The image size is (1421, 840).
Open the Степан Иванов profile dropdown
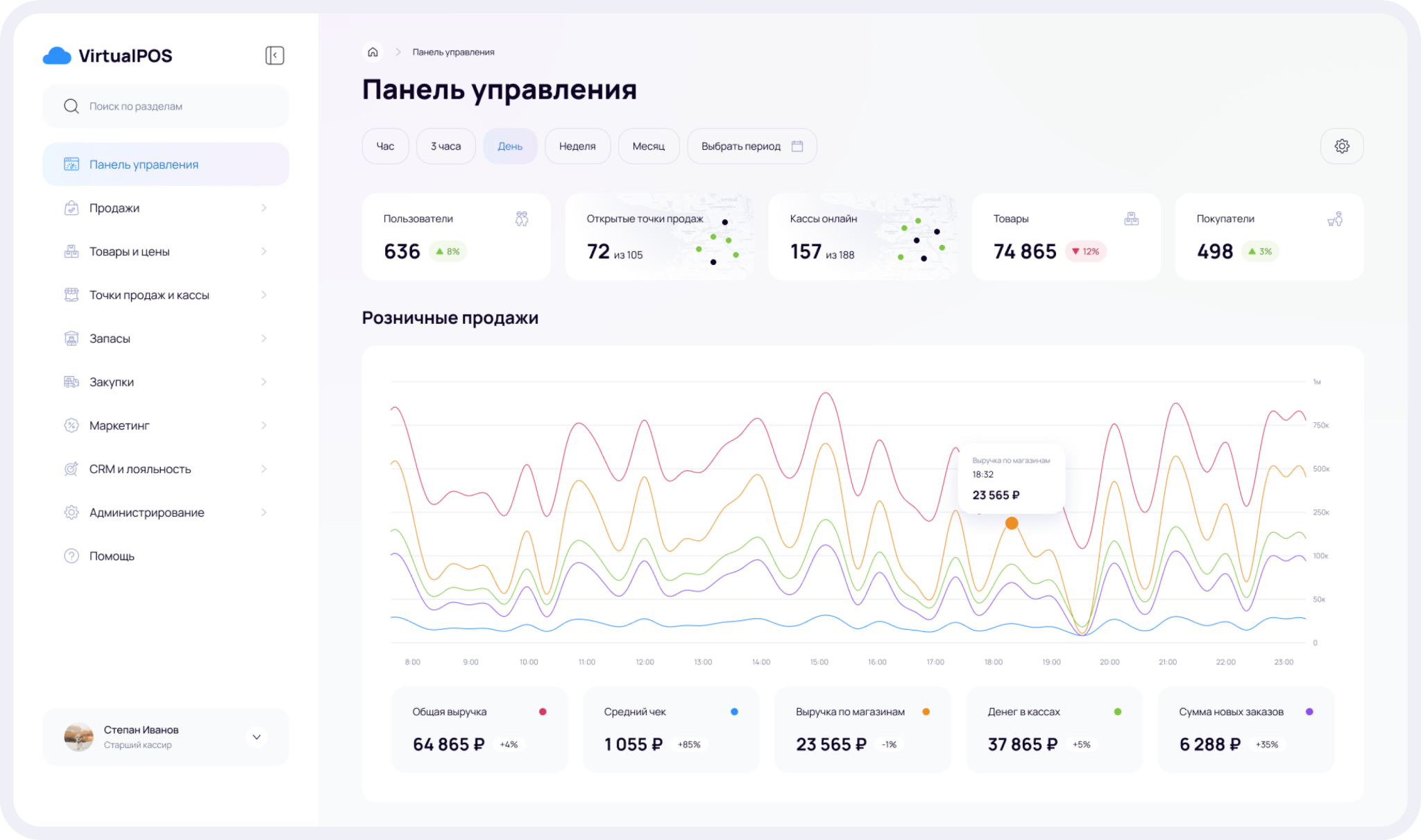click(256, 737)
